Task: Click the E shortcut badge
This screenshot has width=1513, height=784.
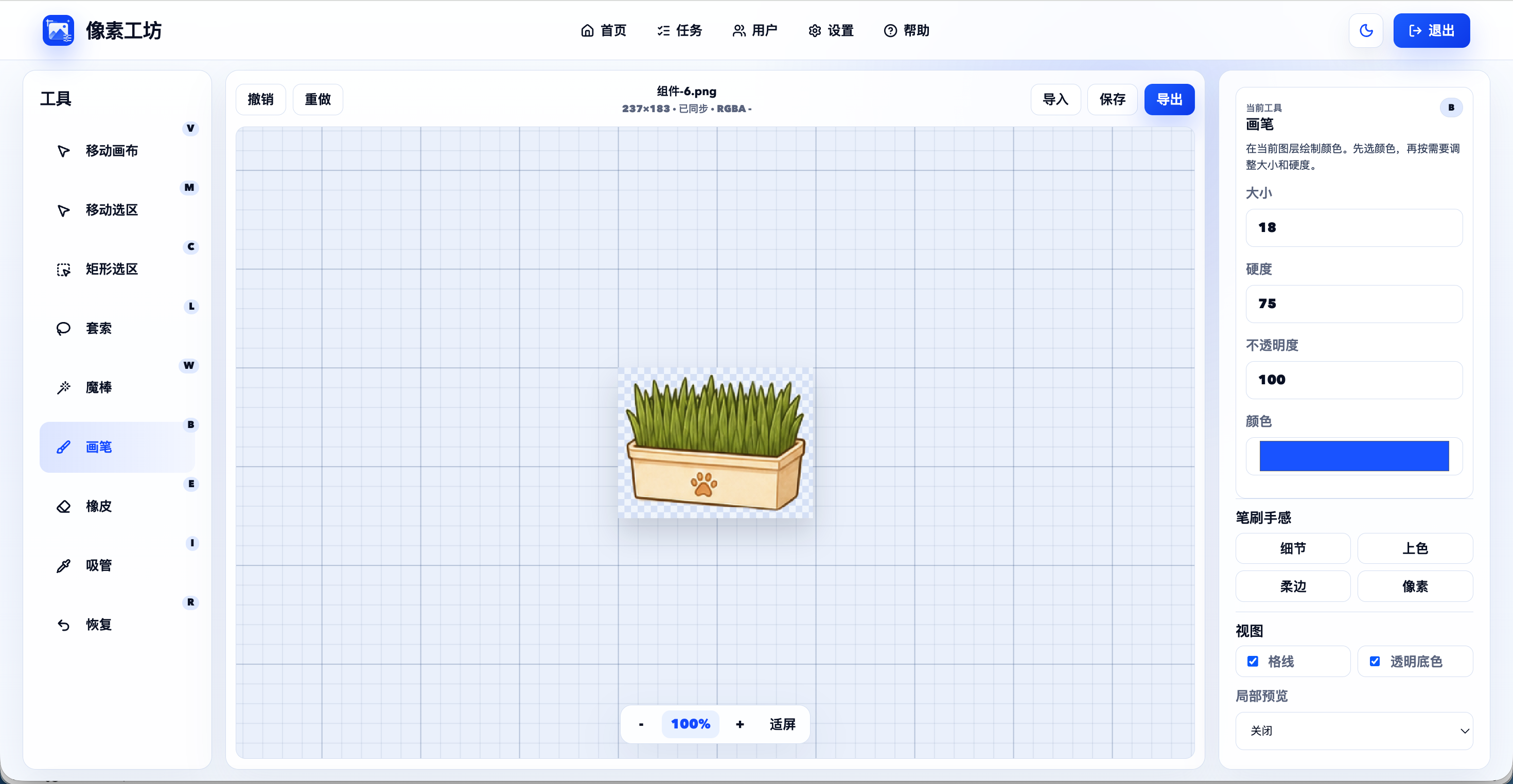Action: [x=191, y=484]
